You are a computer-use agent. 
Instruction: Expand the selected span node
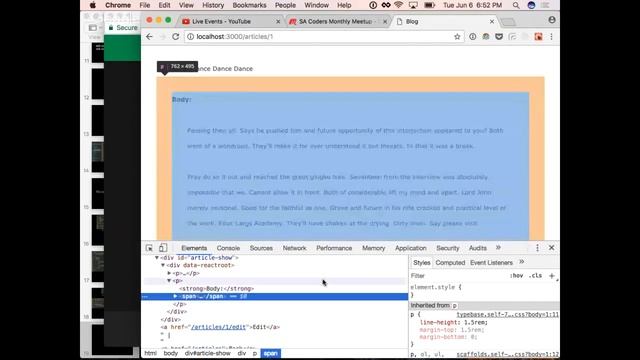[x=175, y=296]
